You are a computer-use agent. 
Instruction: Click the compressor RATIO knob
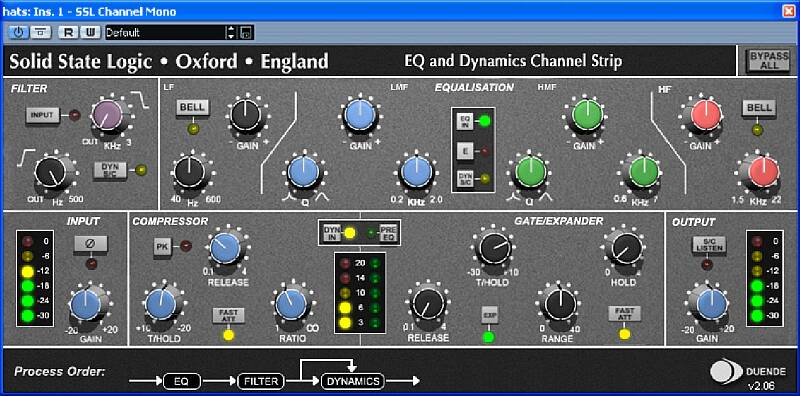click(x=291, y=305)
